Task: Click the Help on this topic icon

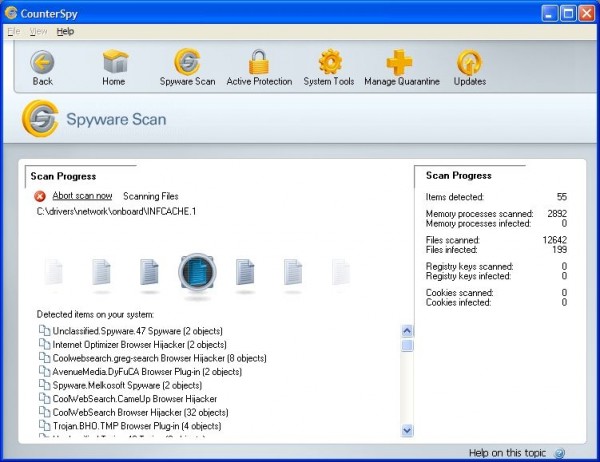Action: [x=560, y=453]
